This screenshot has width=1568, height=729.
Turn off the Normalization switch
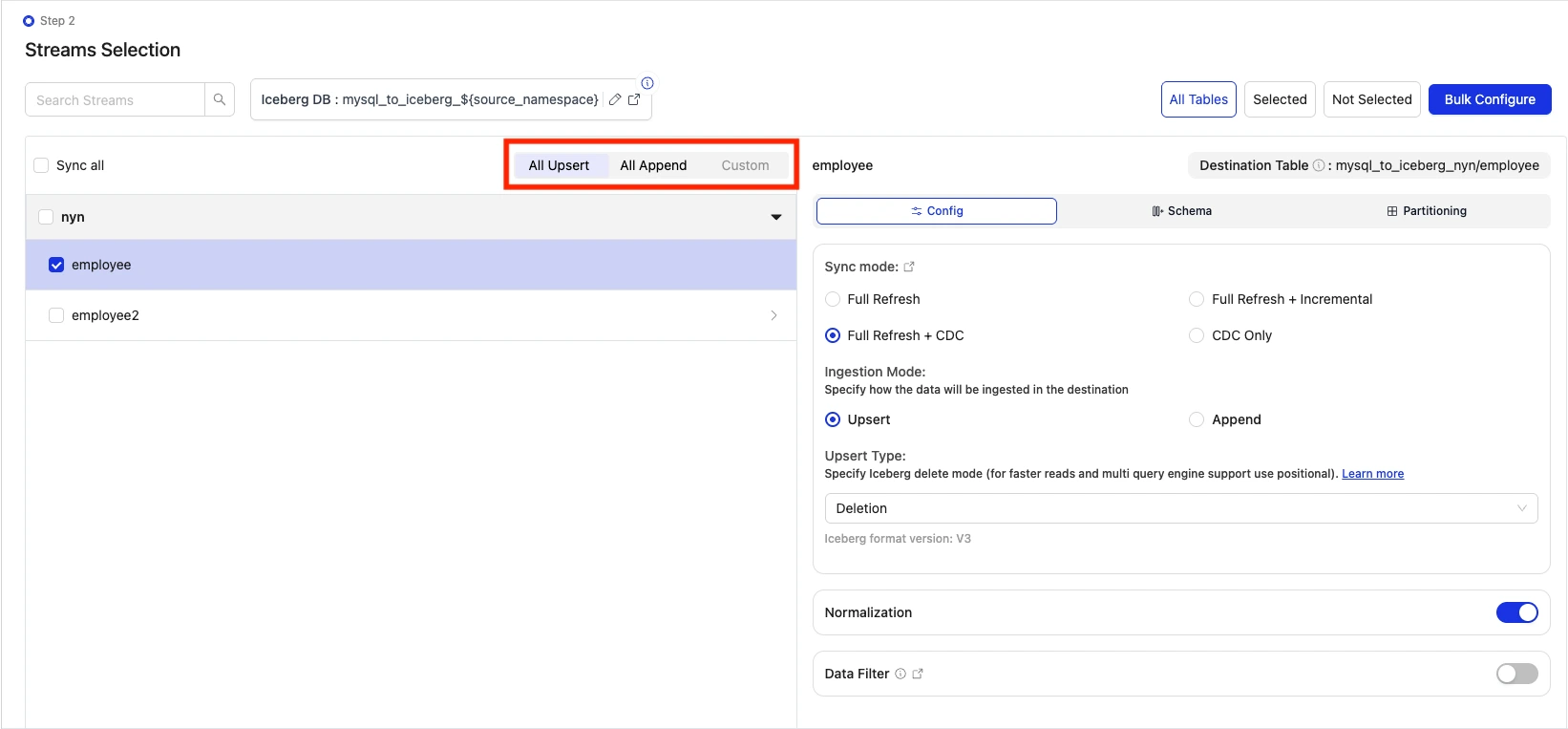point(1517,612)
